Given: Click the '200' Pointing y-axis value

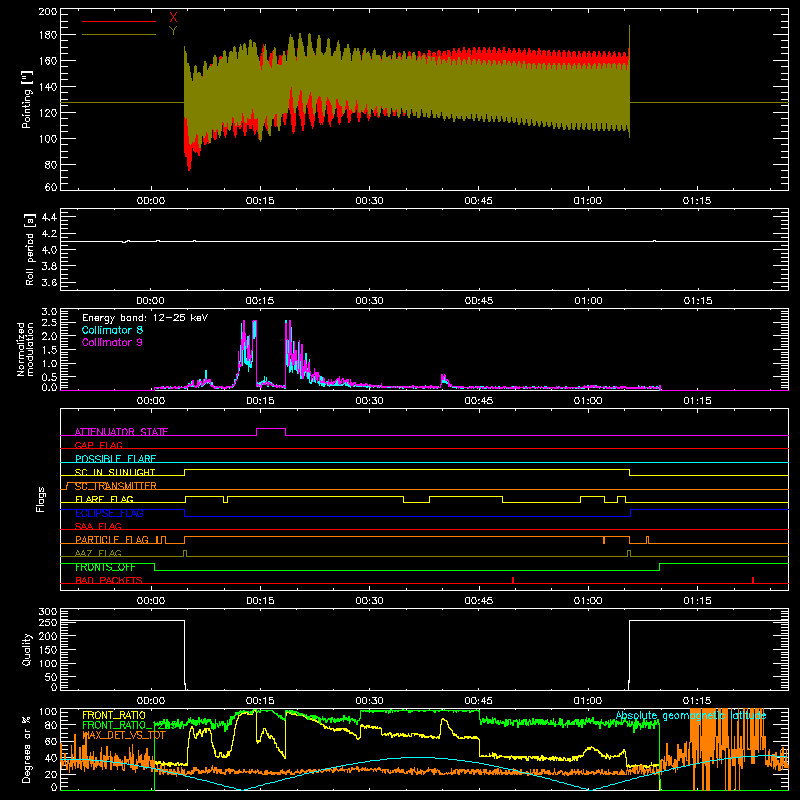Looking at the screenshot, I should tap(48, 11).
